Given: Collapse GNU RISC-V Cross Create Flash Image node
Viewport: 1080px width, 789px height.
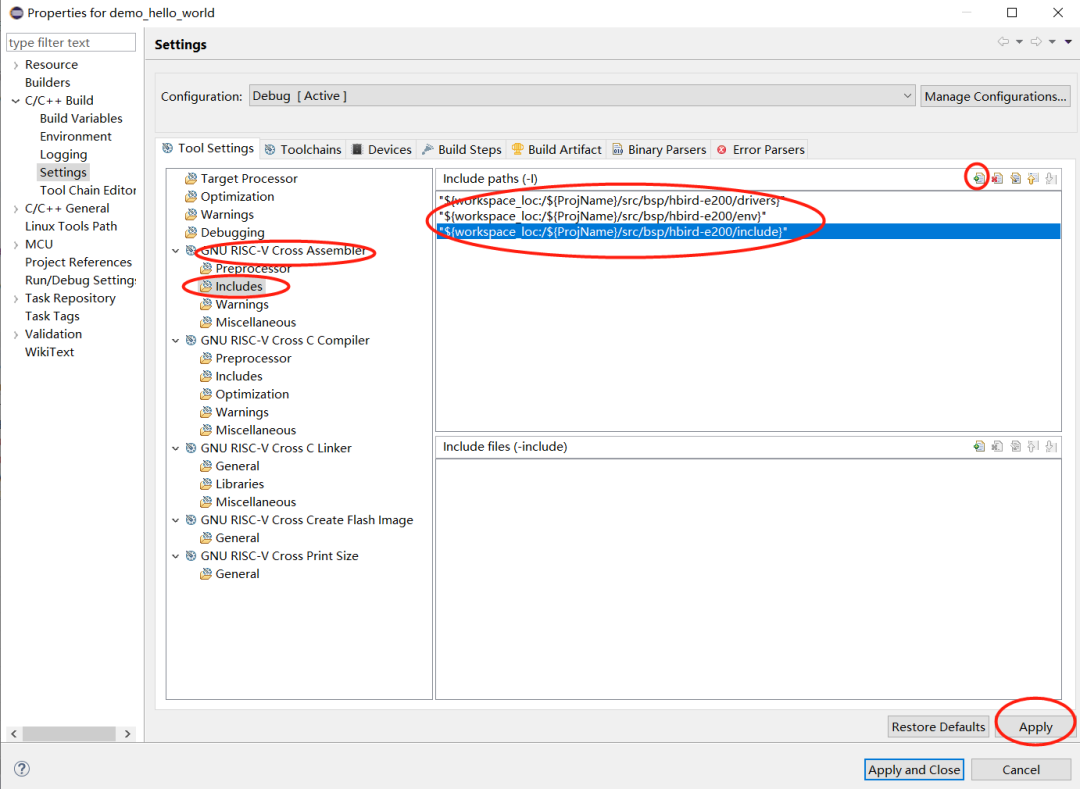Looking at the screenshot, I should pos(176,520).
